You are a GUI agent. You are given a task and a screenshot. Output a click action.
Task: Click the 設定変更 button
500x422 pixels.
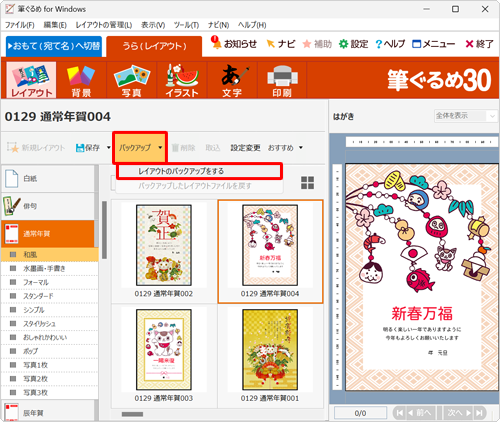point(245,148)
